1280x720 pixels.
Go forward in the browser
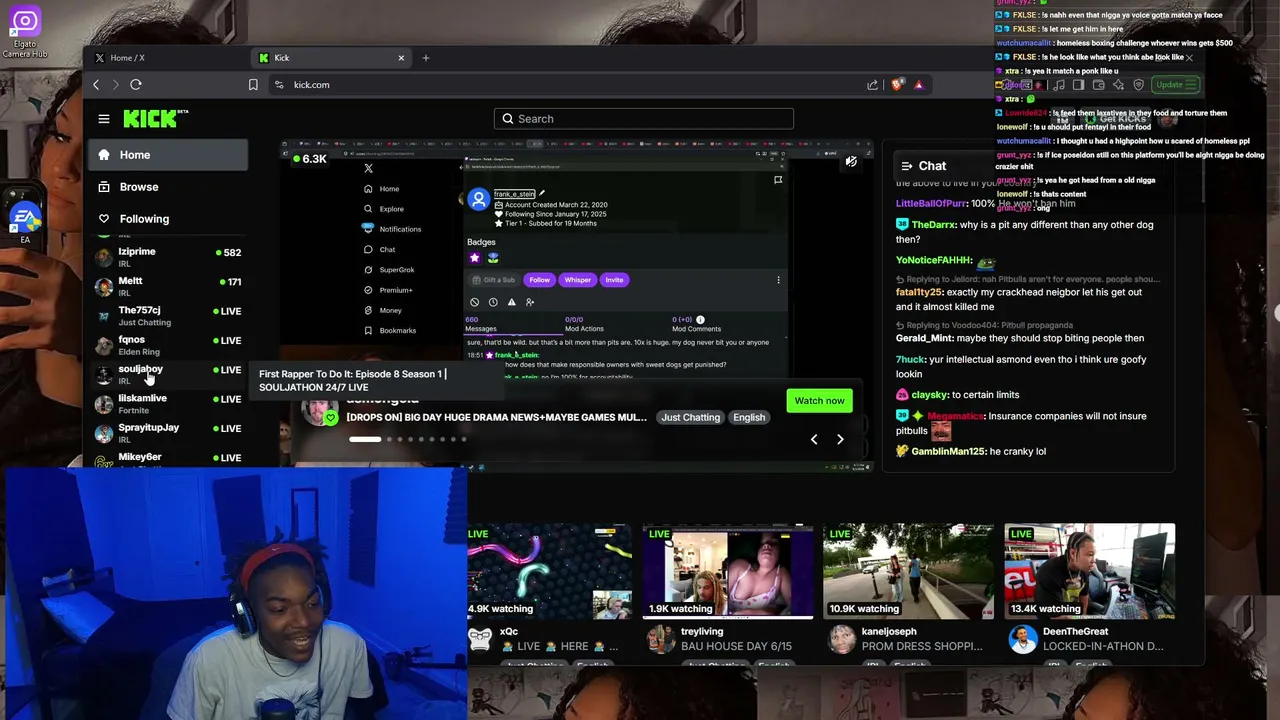pyautogui.click(x=115, y=85)
